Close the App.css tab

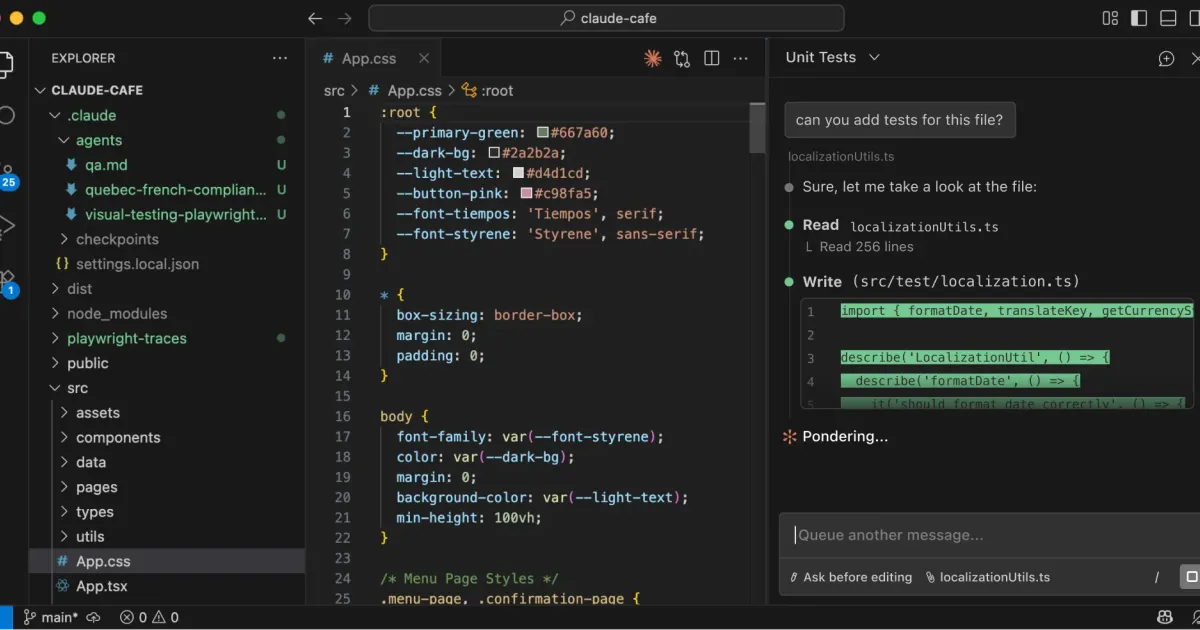pyautogui.click(x=424, y=59)
